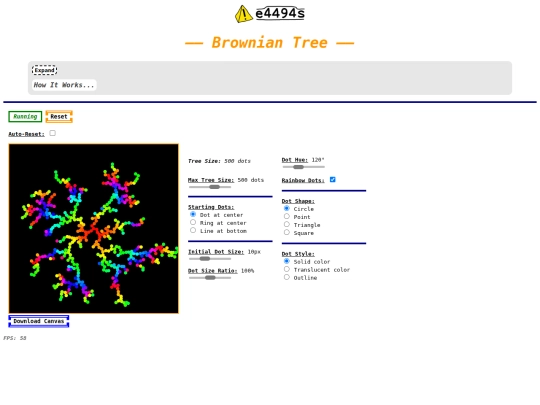Choose Point dot shape
The width and height of the screenshot is (540, 405).
287,216
